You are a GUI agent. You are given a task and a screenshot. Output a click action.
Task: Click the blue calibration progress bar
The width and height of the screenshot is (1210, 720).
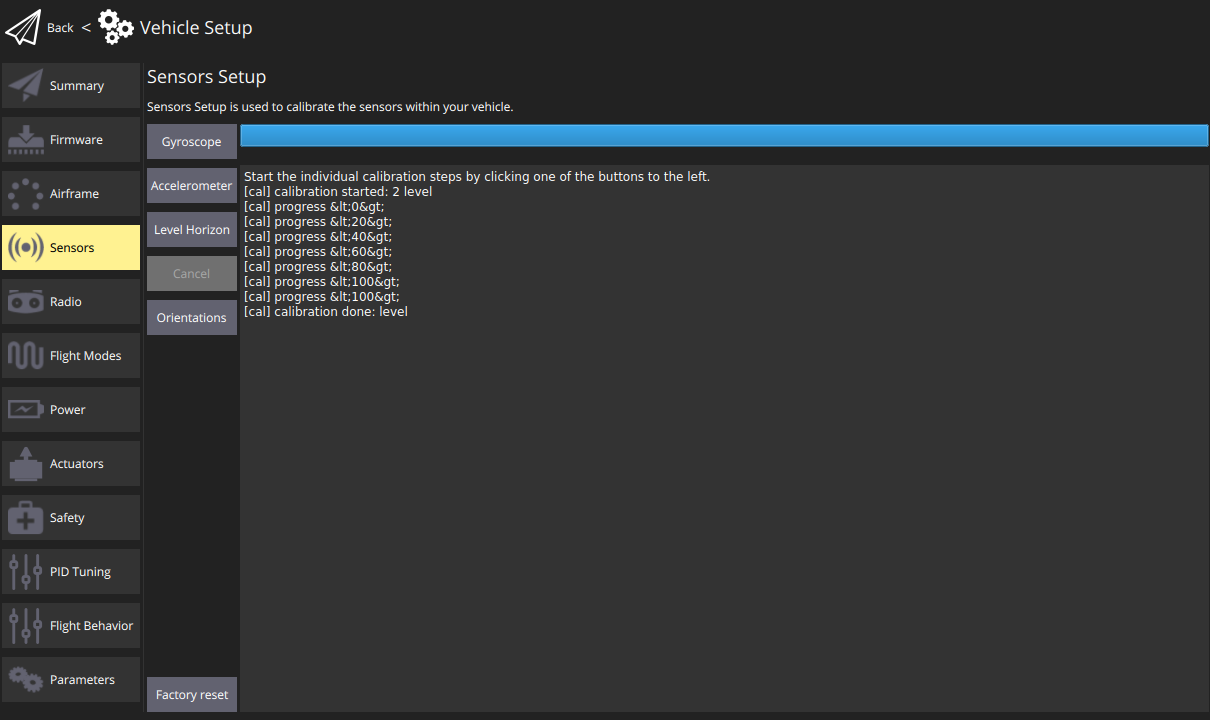coord(724,136)
